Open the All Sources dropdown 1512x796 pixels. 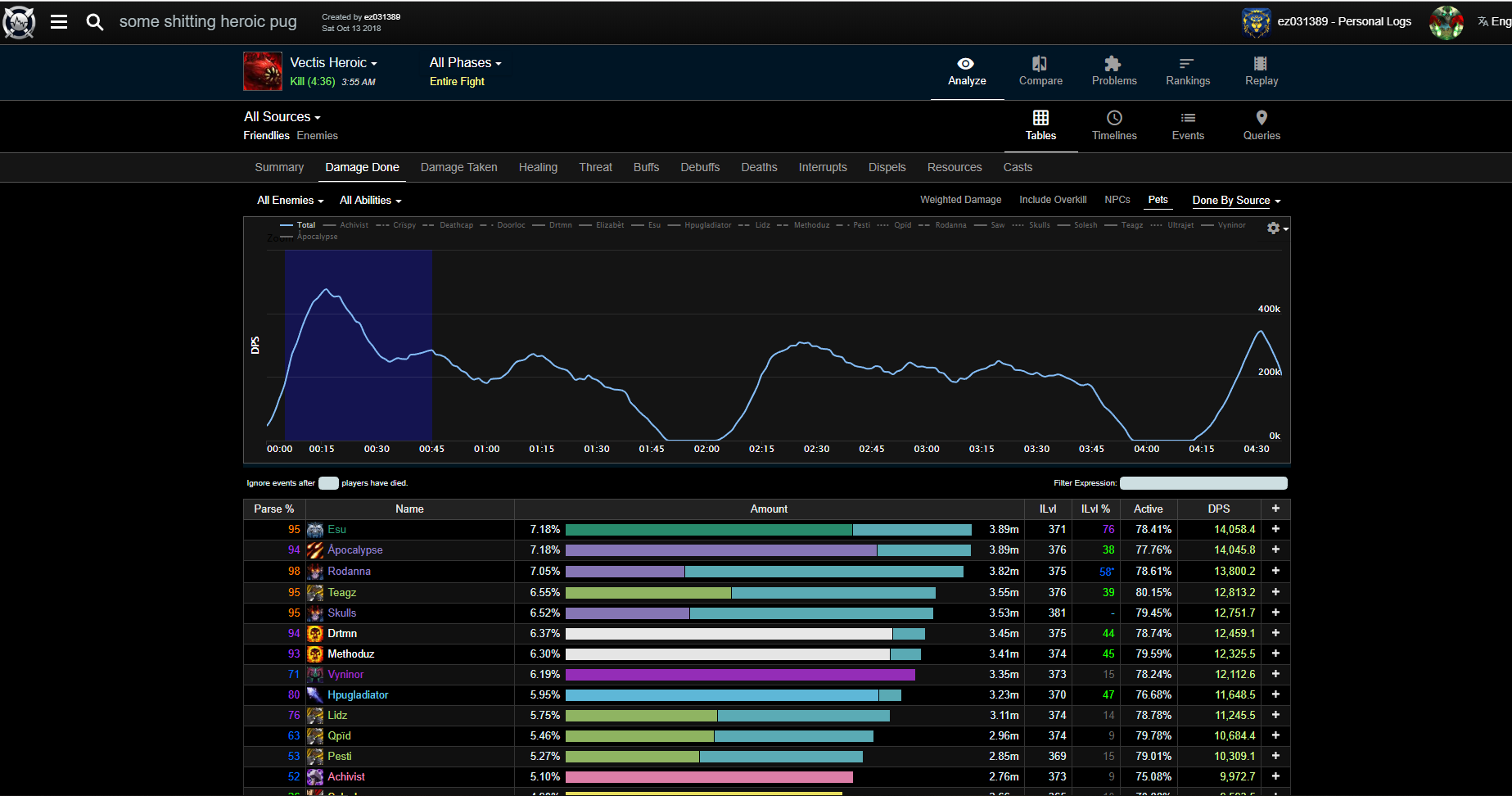282,117
